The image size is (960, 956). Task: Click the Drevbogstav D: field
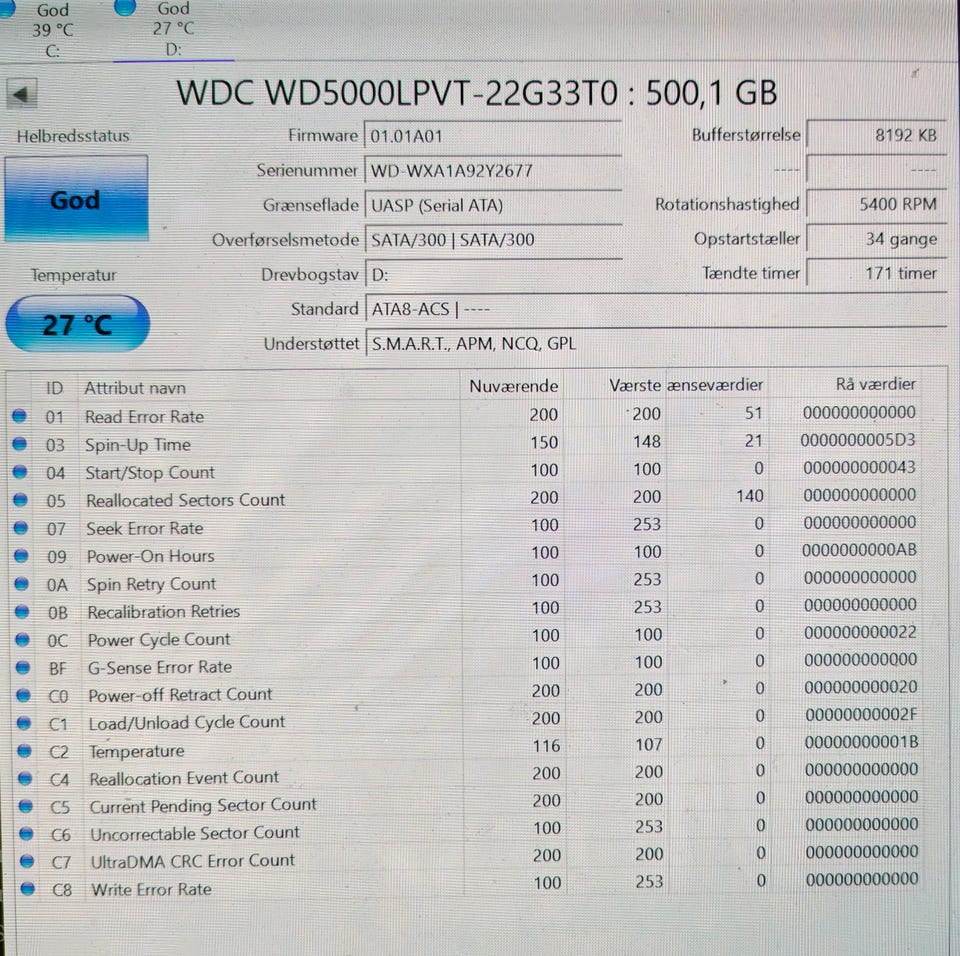(x=493, y=274)
